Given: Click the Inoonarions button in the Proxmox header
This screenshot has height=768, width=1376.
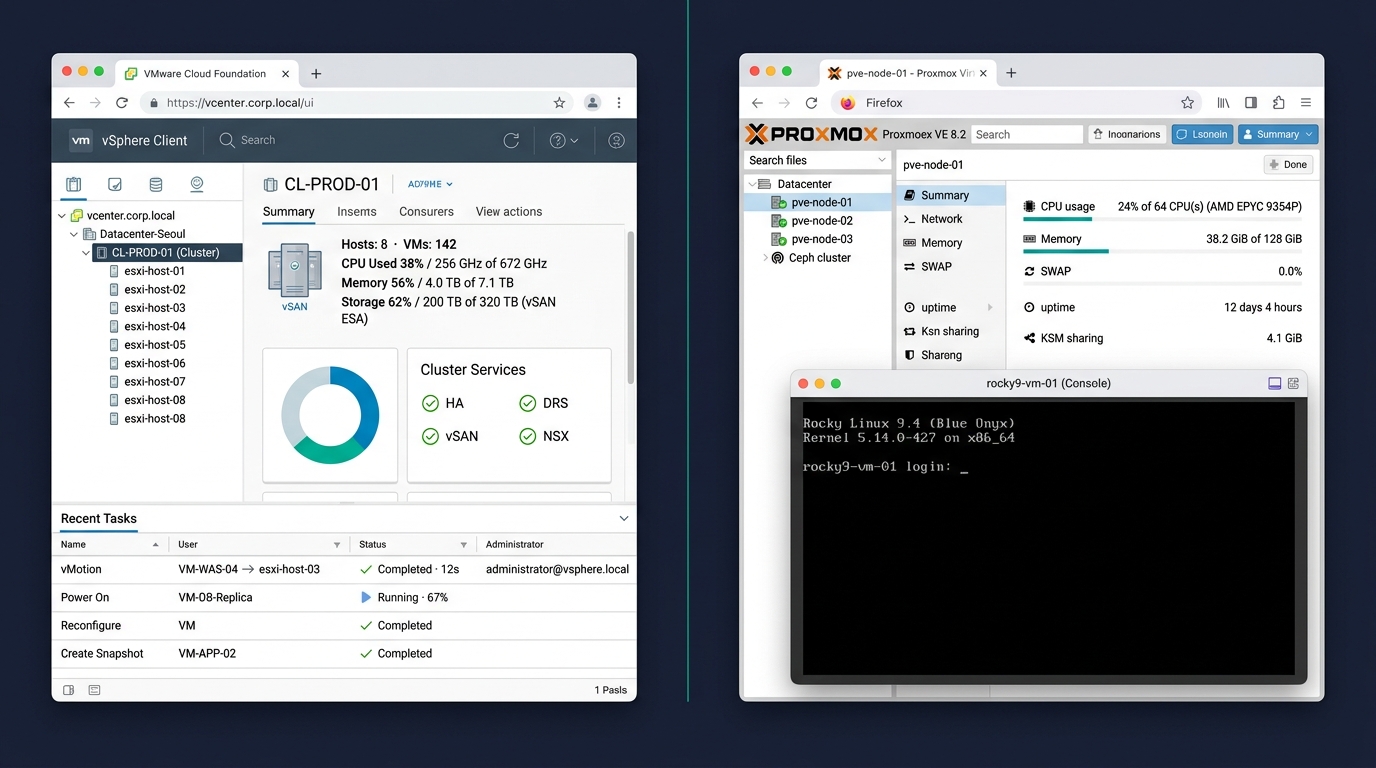Looking at the screenshot, I should (1126, 134).
